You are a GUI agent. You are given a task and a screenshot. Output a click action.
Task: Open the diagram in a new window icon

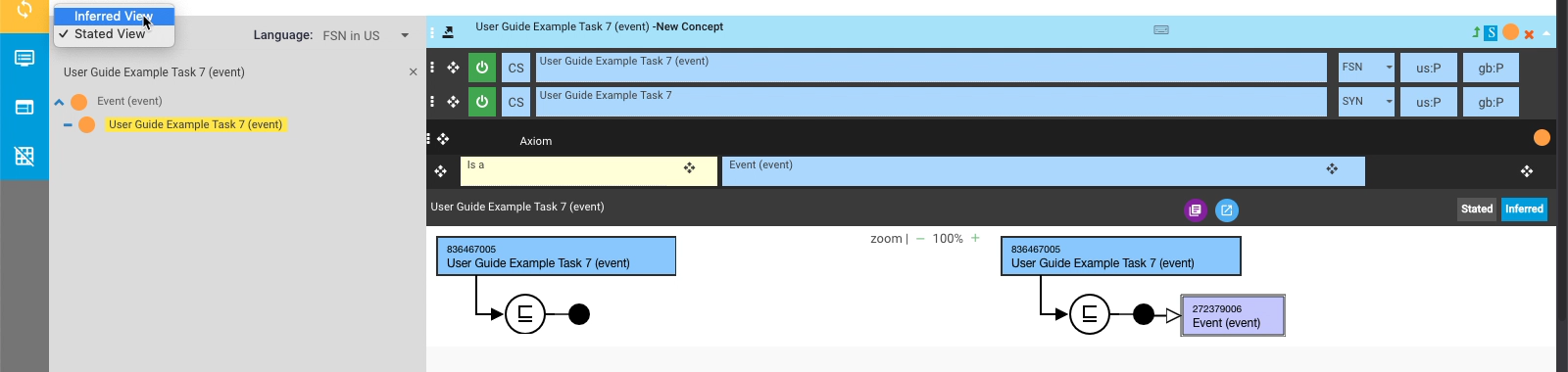click(x=1227, y=209)
